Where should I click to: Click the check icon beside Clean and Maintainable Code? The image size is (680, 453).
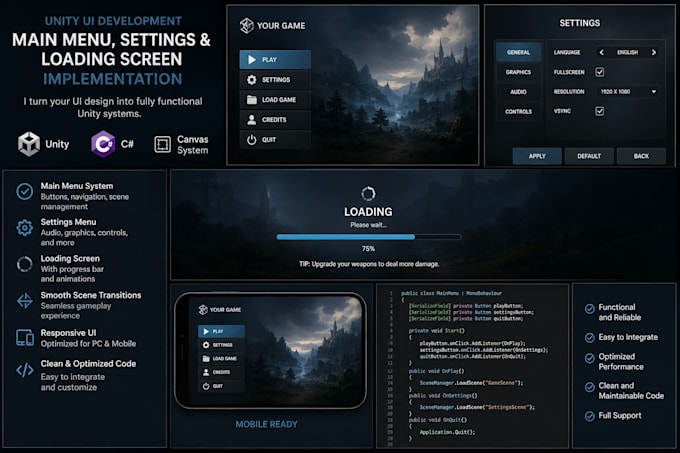(x=590, y=387)
